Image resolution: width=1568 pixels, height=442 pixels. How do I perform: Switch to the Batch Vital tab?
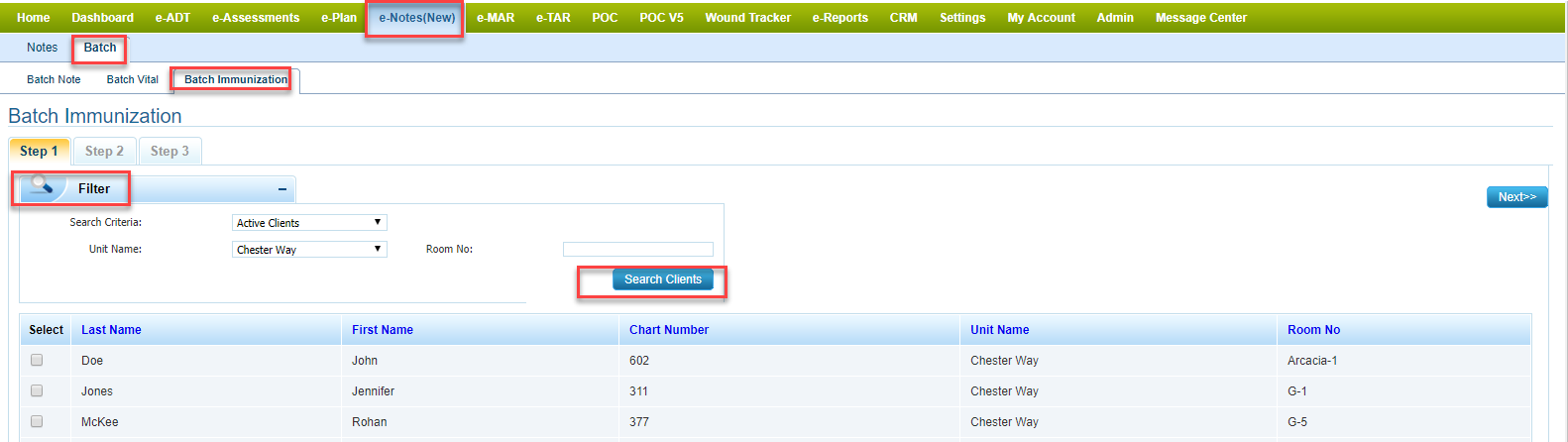click(132, 79)
